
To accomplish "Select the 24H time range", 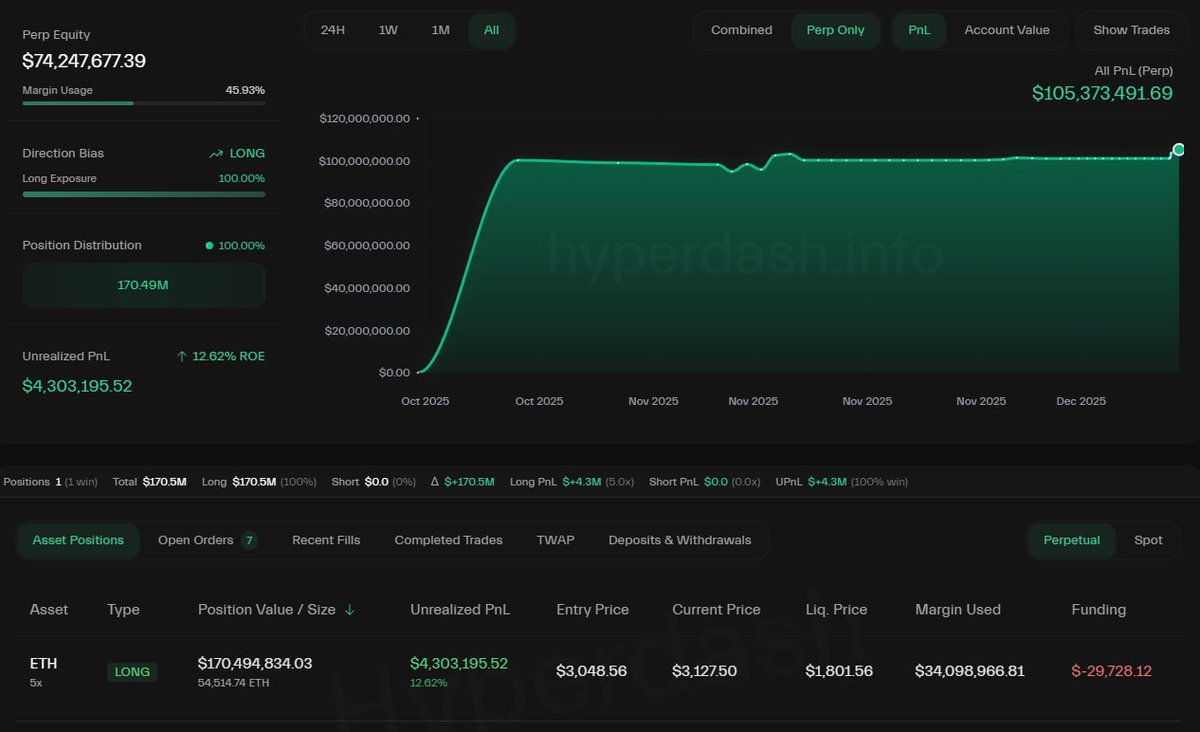I will coord(333,30).
